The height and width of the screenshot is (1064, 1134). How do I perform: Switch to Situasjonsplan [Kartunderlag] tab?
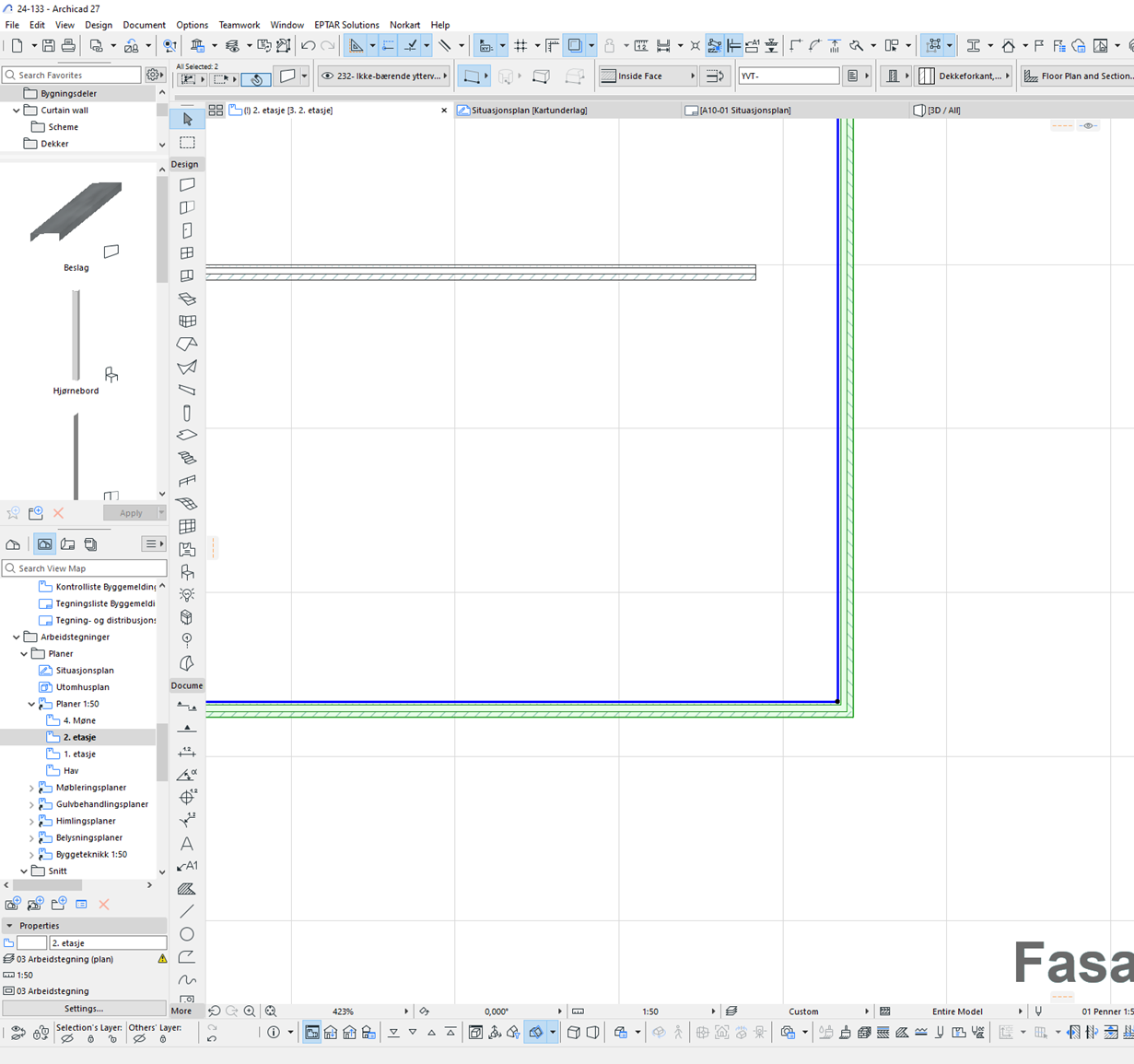(529, 111)
